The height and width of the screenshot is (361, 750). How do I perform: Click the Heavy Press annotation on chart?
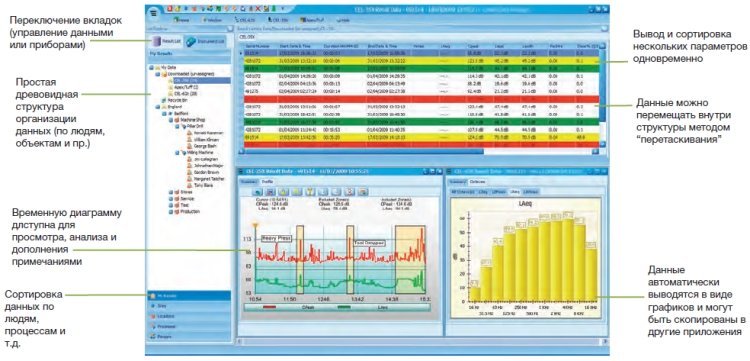[276, 238]
